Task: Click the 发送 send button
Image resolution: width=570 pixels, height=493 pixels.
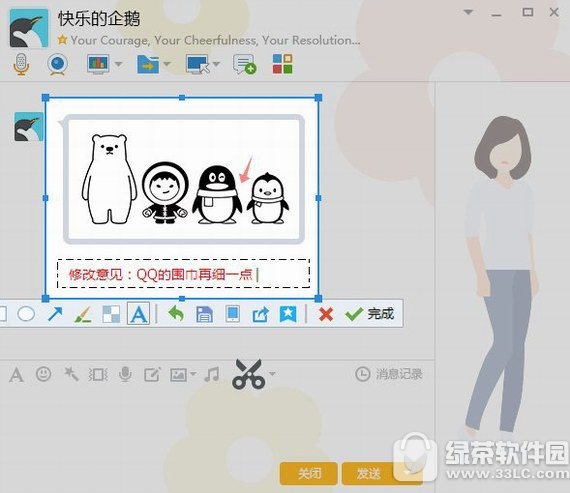Action: click(x=368, y=473)
